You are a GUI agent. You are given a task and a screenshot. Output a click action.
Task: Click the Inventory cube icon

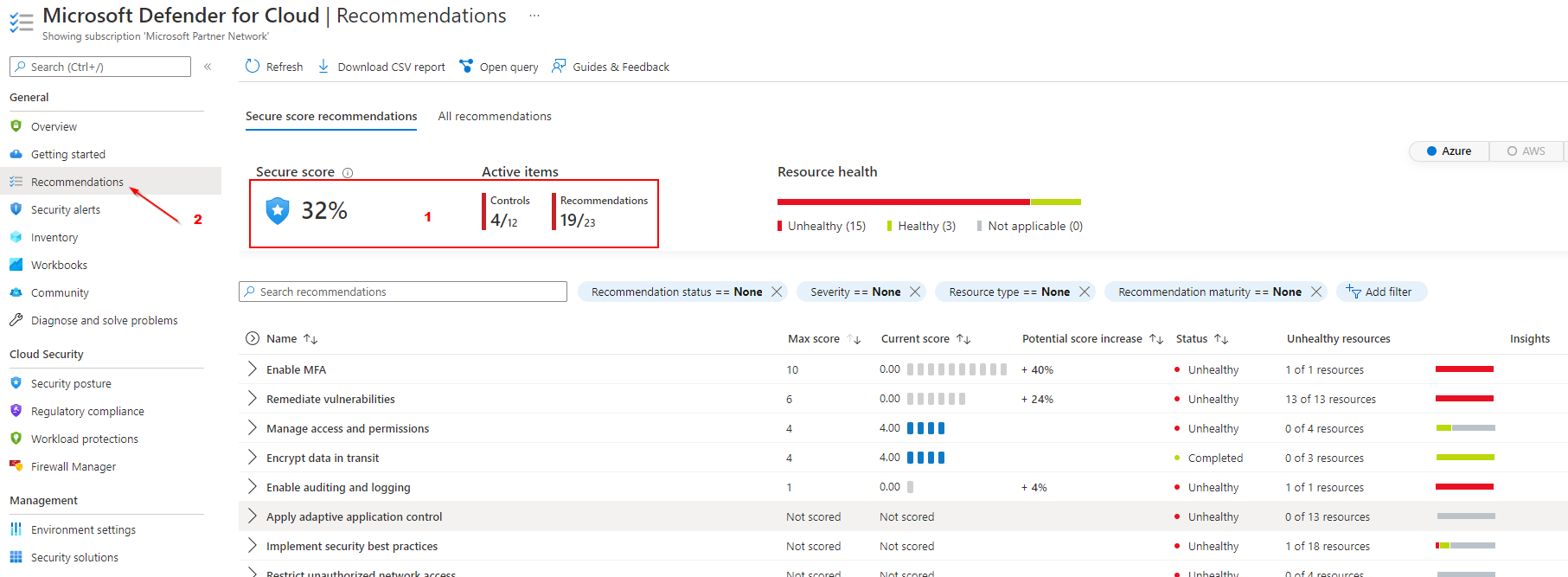pyautogui.click(x=16, y=237)
